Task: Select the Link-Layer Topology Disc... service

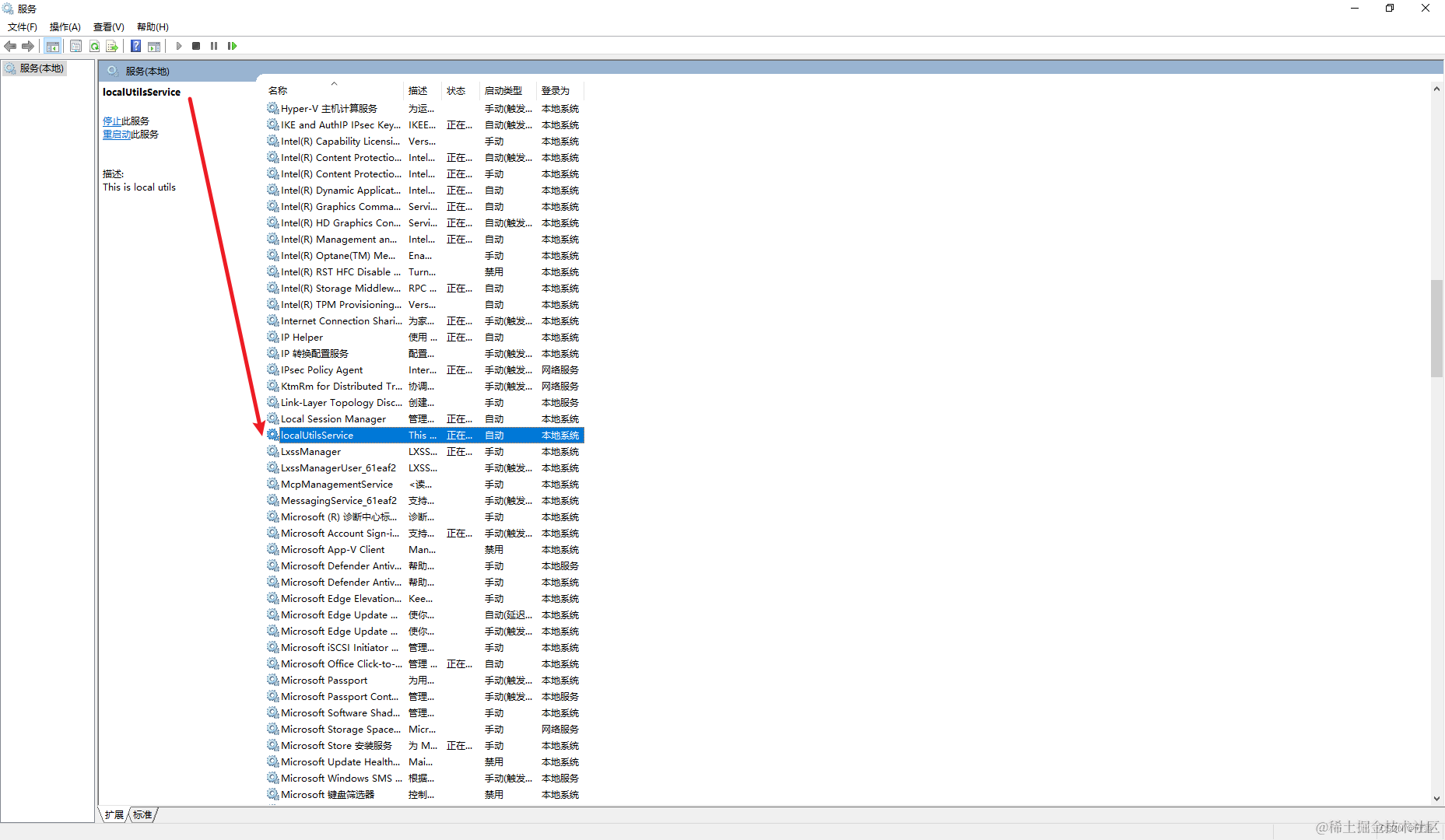Action: click(x=425, y=403)
